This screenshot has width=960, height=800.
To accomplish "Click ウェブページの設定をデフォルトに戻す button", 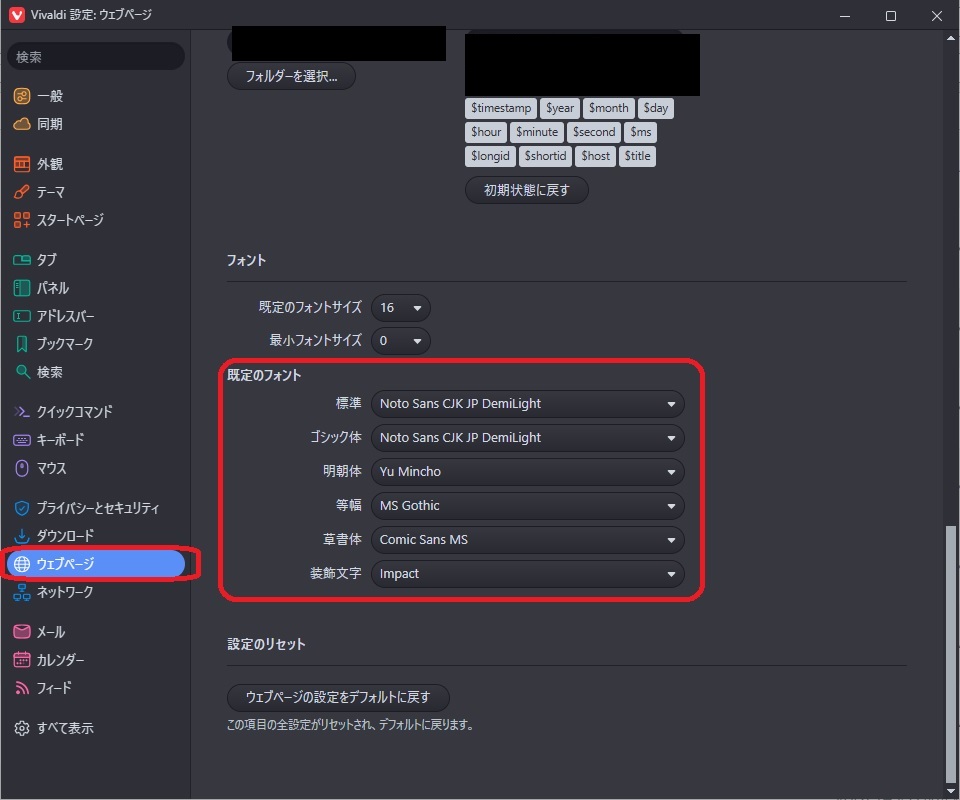I will click(x=338, y=697).
